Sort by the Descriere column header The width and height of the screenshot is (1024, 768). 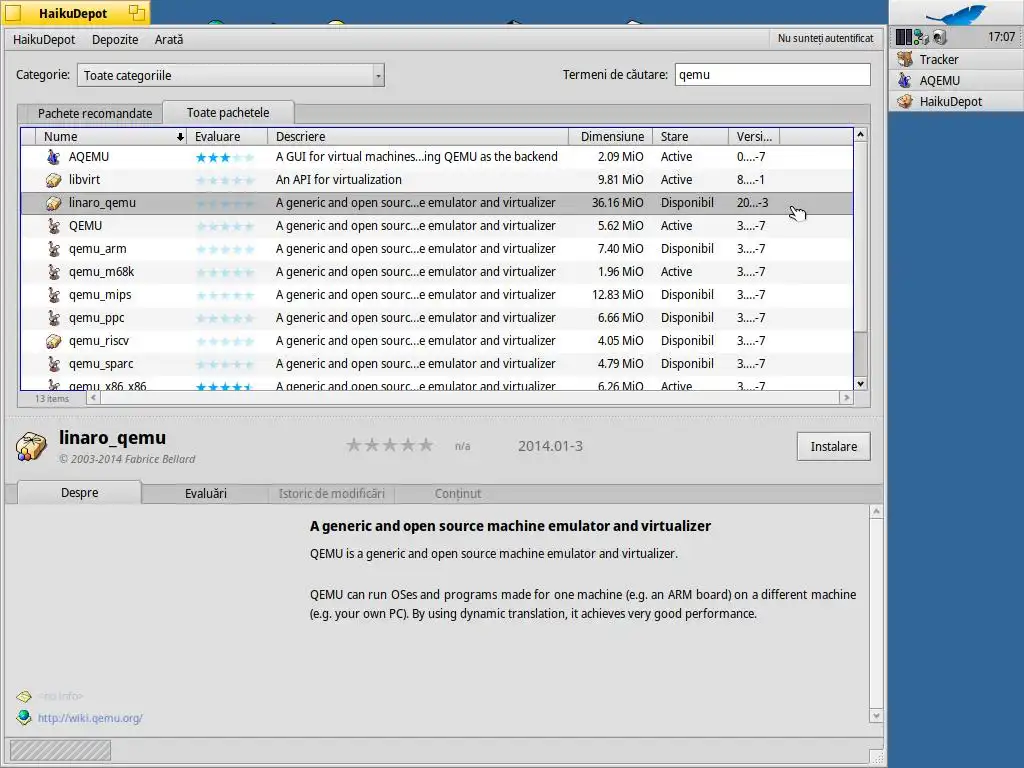point(418,136)
